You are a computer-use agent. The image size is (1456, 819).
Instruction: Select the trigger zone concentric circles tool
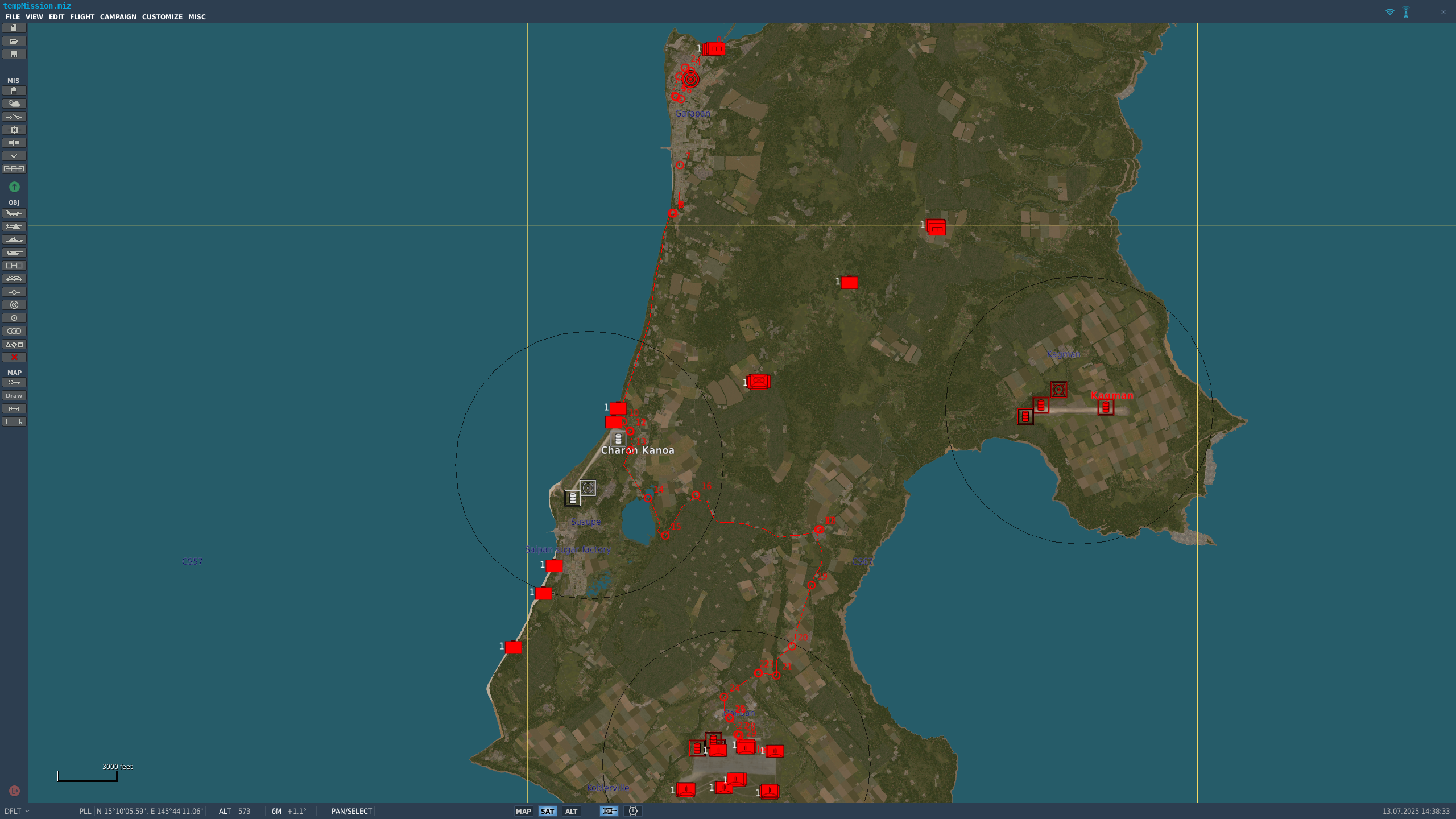14,305
